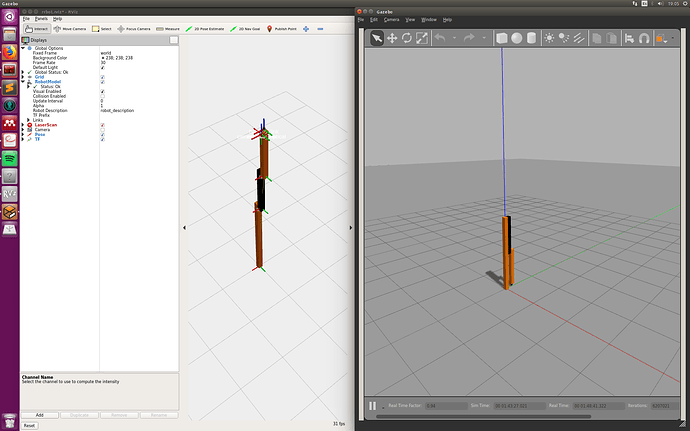
Task: Add a spot light in Gazebo
Action: [x=564, y=38]
